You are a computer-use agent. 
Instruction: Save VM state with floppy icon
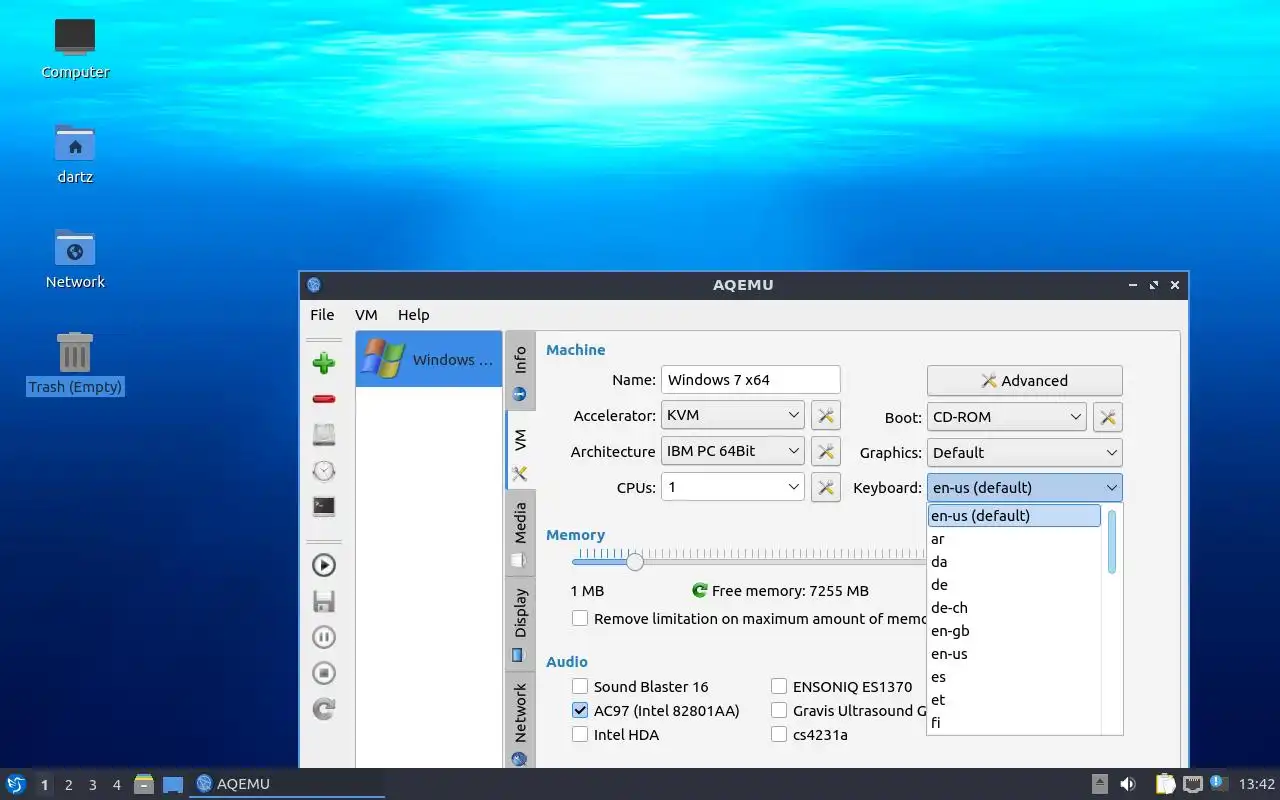(323, 601)
